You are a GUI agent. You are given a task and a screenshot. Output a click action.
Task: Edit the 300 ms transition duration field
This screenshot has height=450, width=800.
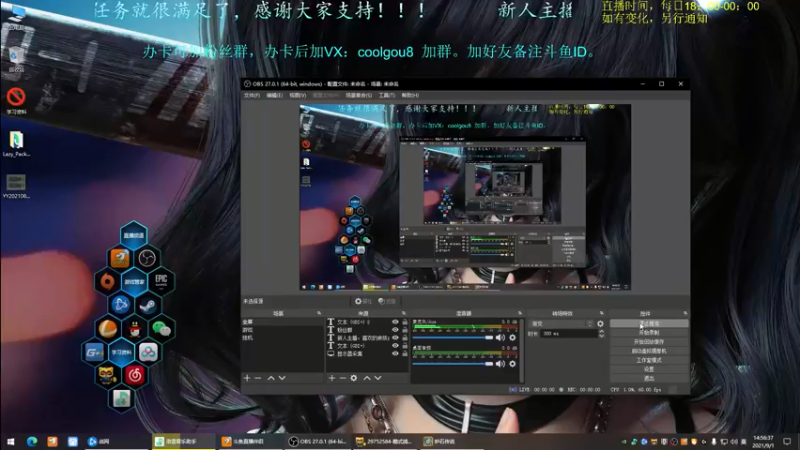coord(569,333)
